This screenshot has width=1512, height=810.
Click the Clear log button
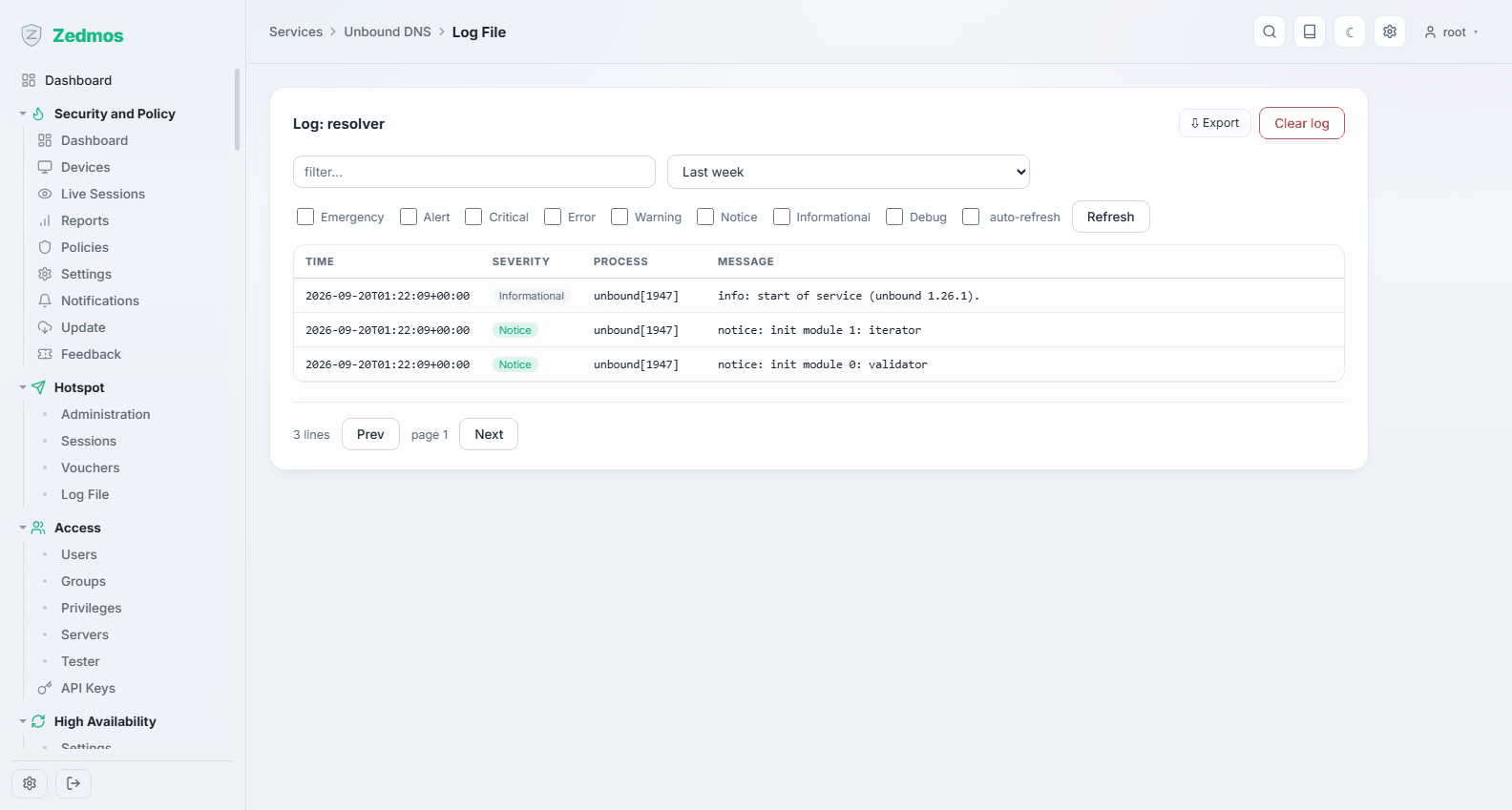tap(1302, 123)
